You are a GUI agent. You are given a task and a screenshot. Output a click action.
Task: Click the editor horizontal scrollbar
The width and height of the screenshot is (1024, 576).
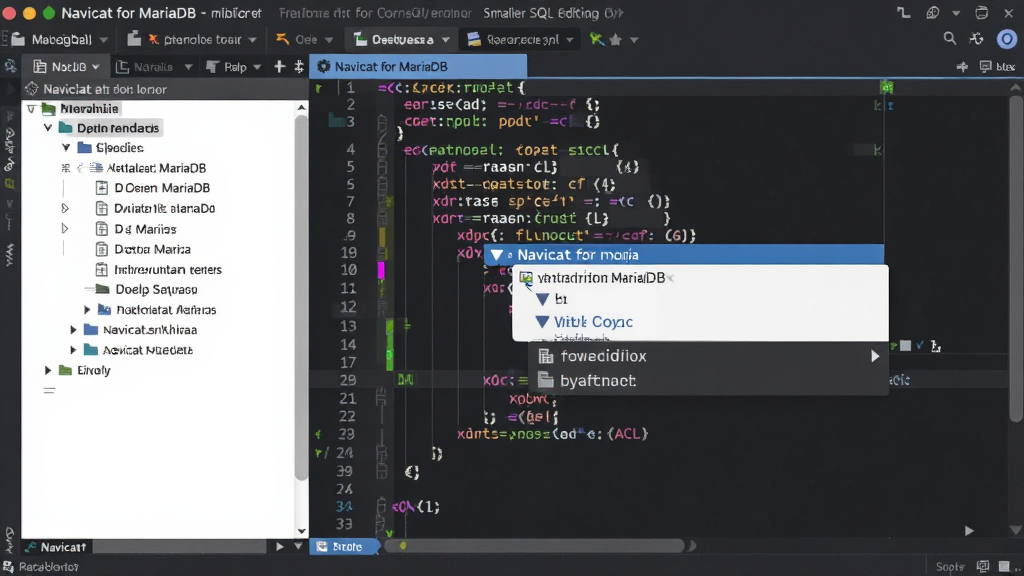point(536,546)
